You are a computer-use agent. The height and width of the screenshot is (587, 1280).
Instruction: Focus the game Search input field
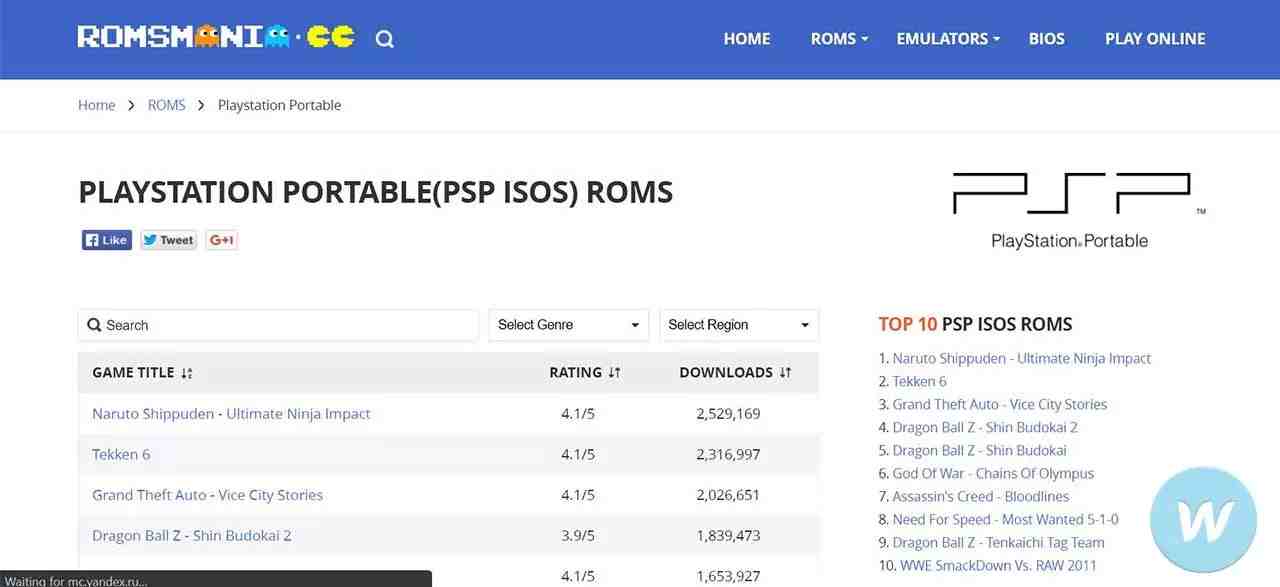coord(278,325)
